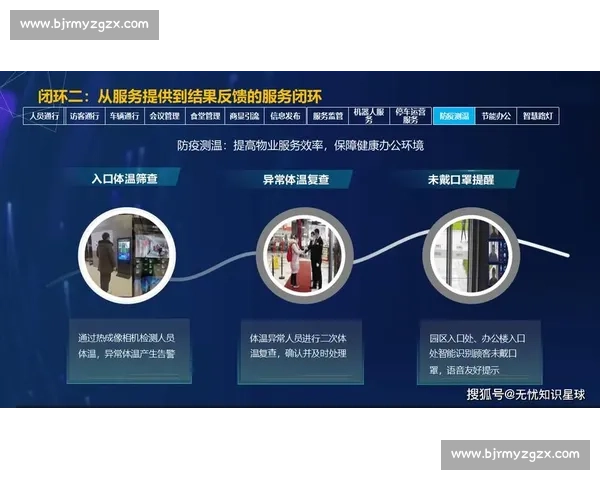Click the 体温异常人员进行二次体温复查 description box
600x480 pixels.
tap(301, 352)
